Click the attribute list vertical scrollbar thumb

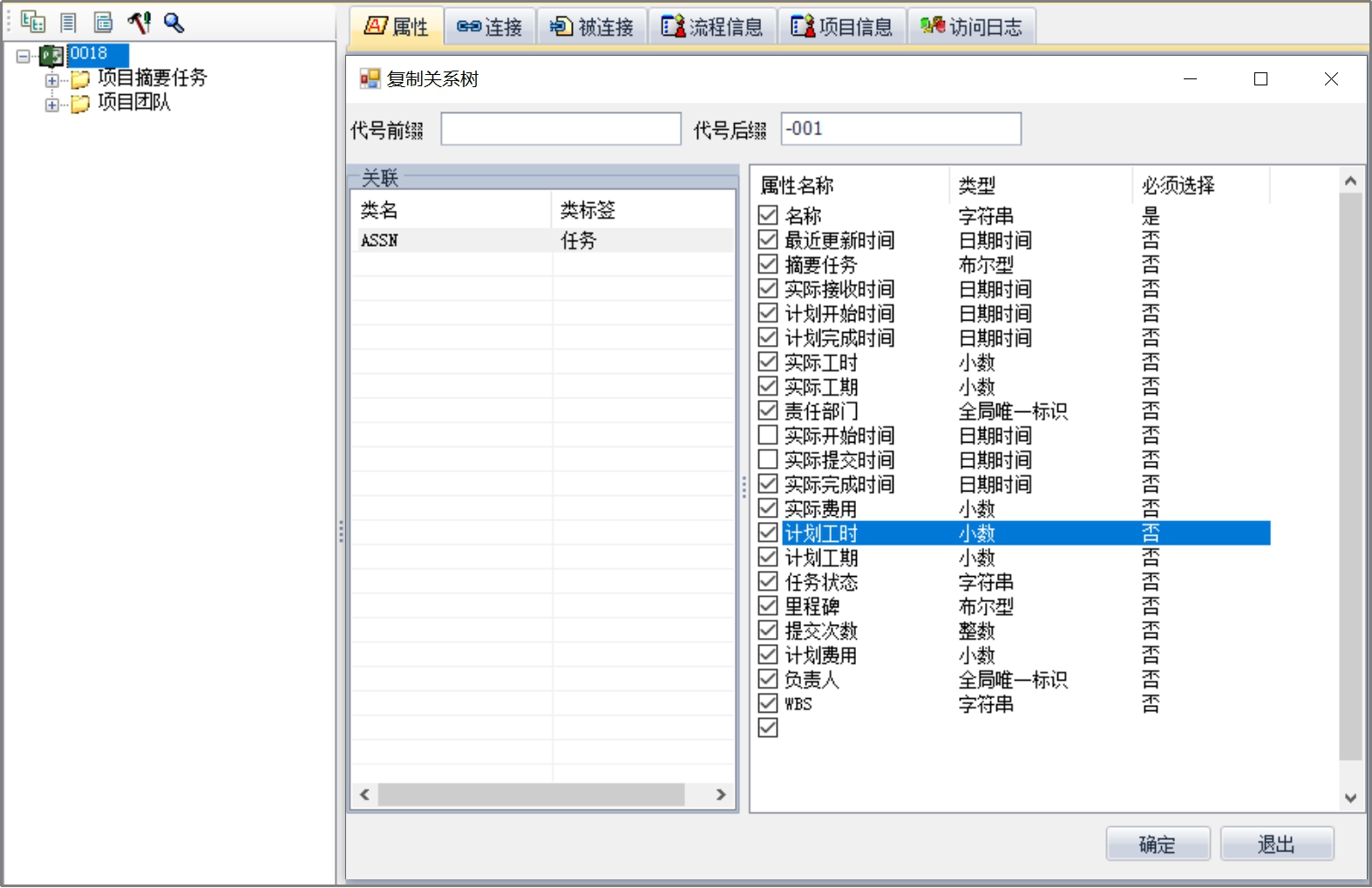click(x=1350, y=477)
